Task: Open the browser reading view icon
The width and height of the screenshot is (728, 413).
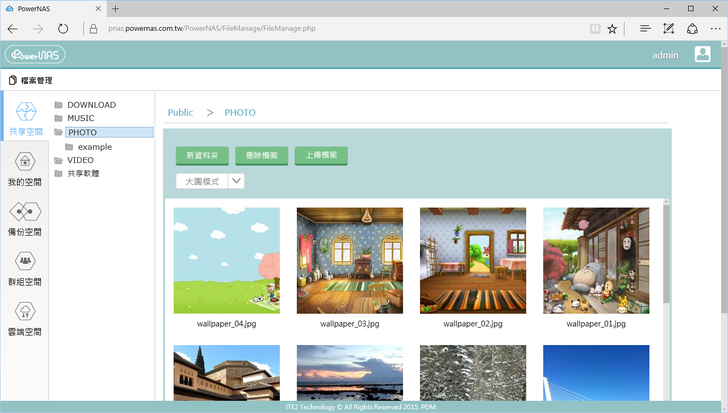Action: click(594, 29)
